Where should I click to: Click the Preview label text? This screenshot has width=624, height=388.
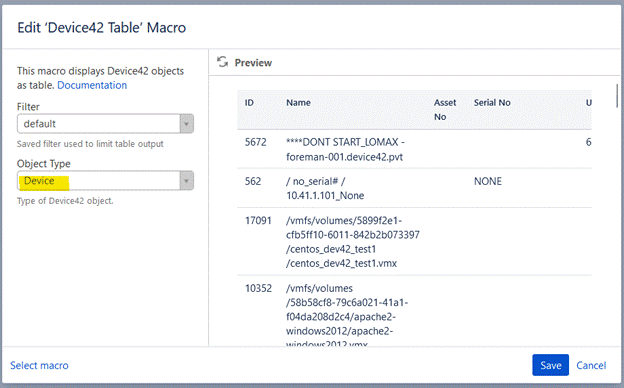[253, 63]
